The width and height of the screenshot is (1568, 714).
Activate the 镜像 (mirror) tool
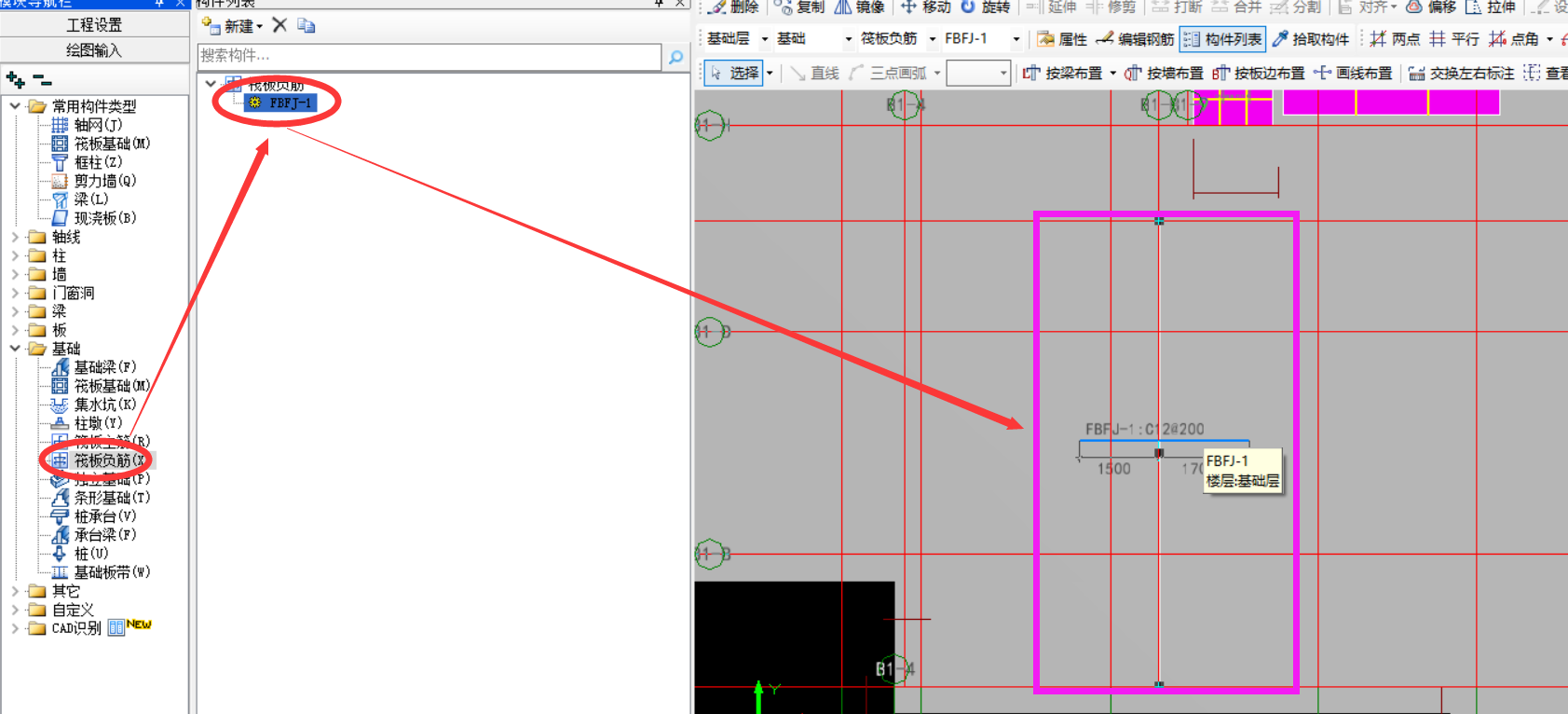tap(859, 7)
